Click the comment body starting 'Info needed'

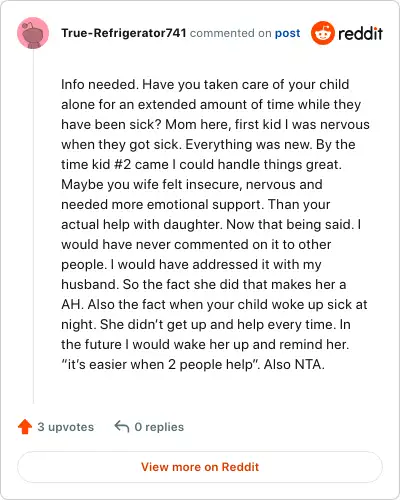coord(215,224)
